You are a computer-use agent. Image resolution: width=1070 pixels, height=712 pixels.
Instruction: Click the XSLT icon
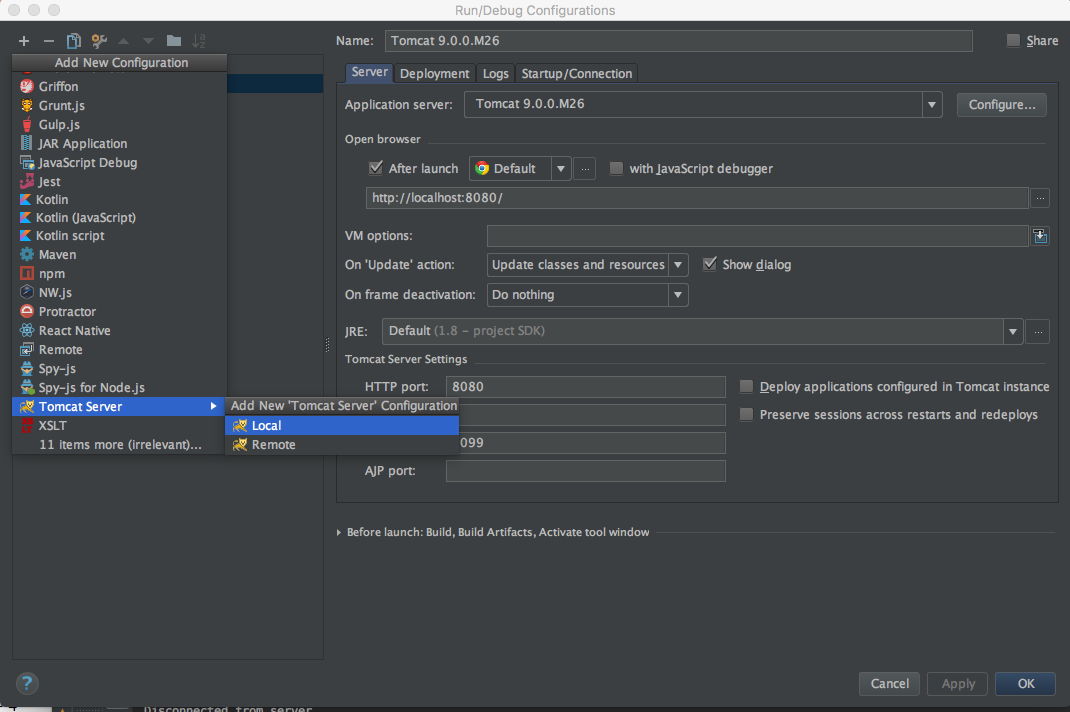click(27, 425)
